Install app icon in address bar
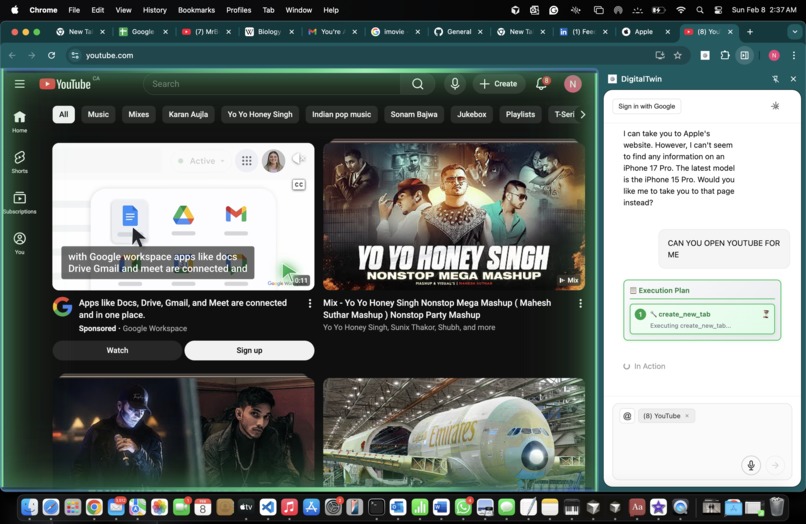 point(660,55)
